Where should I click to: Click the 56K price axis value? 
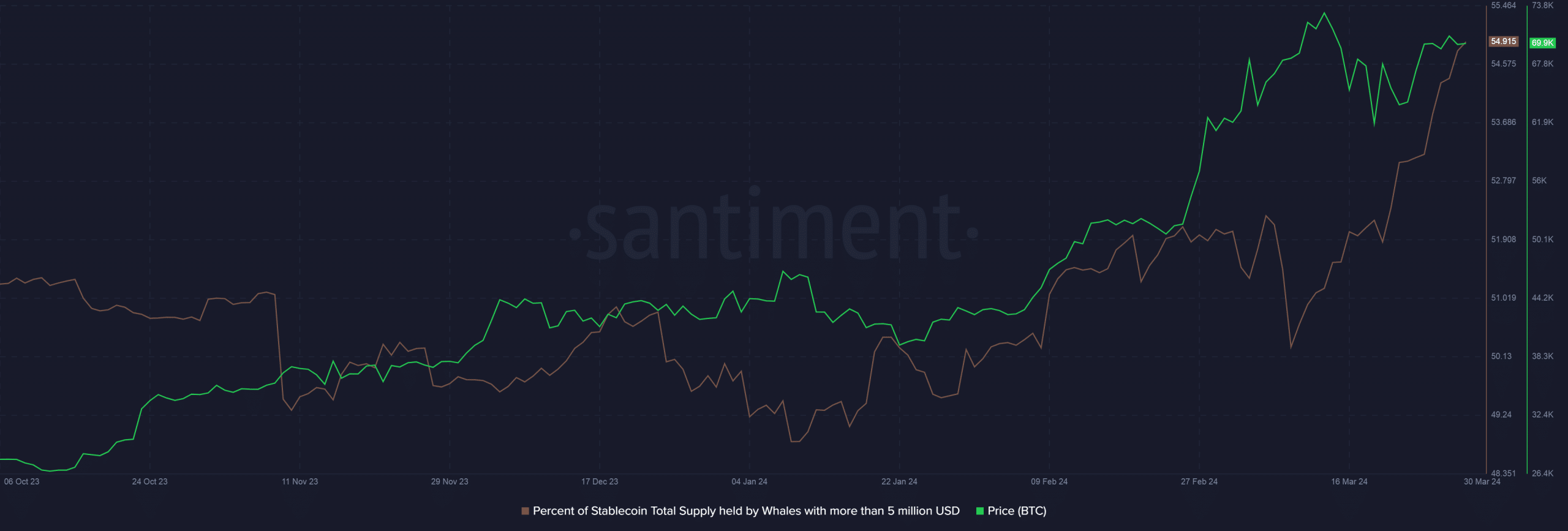tap(1539, 181)
